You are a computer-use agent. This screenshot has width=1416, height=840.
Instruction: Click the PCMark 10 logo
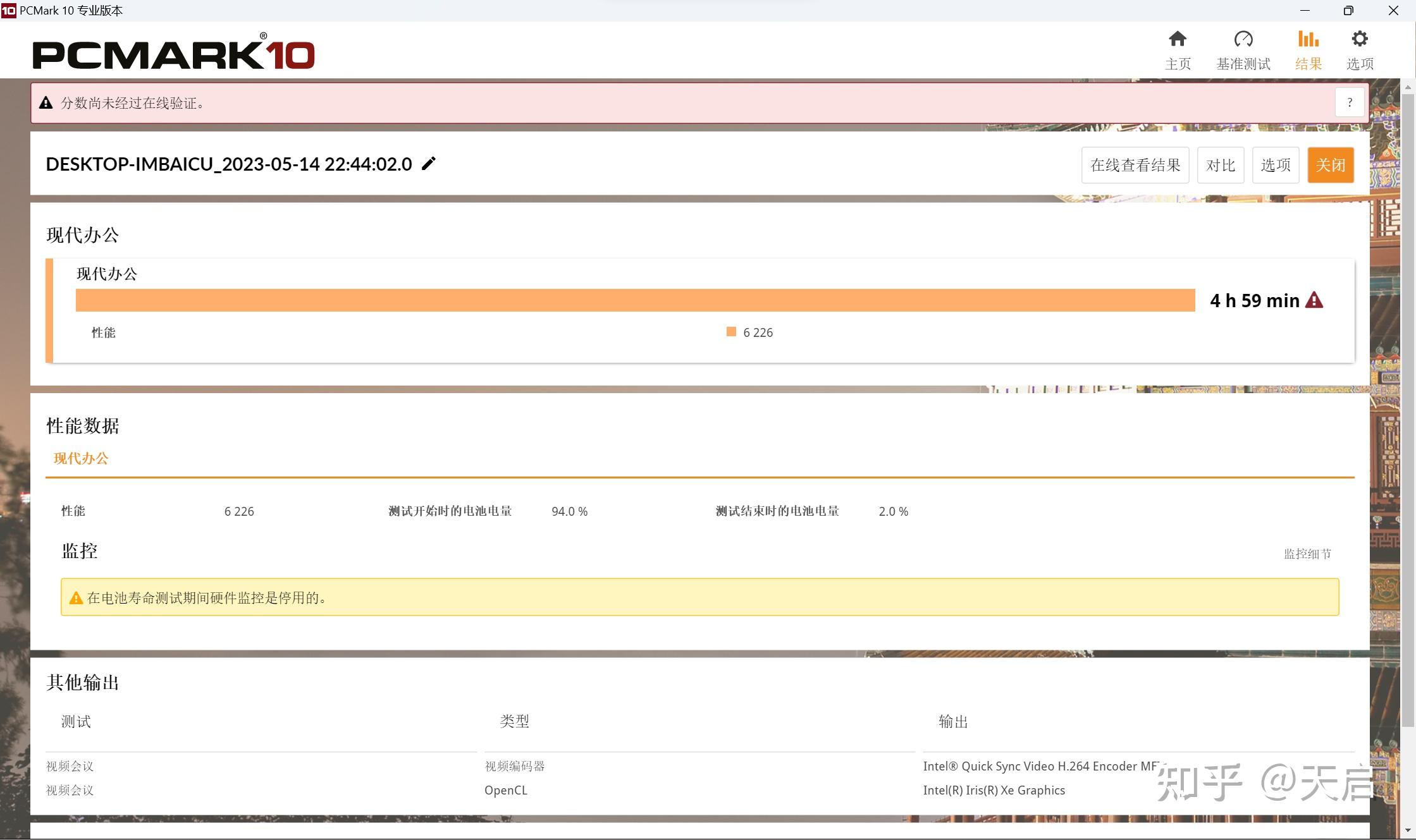pos(173,54)
